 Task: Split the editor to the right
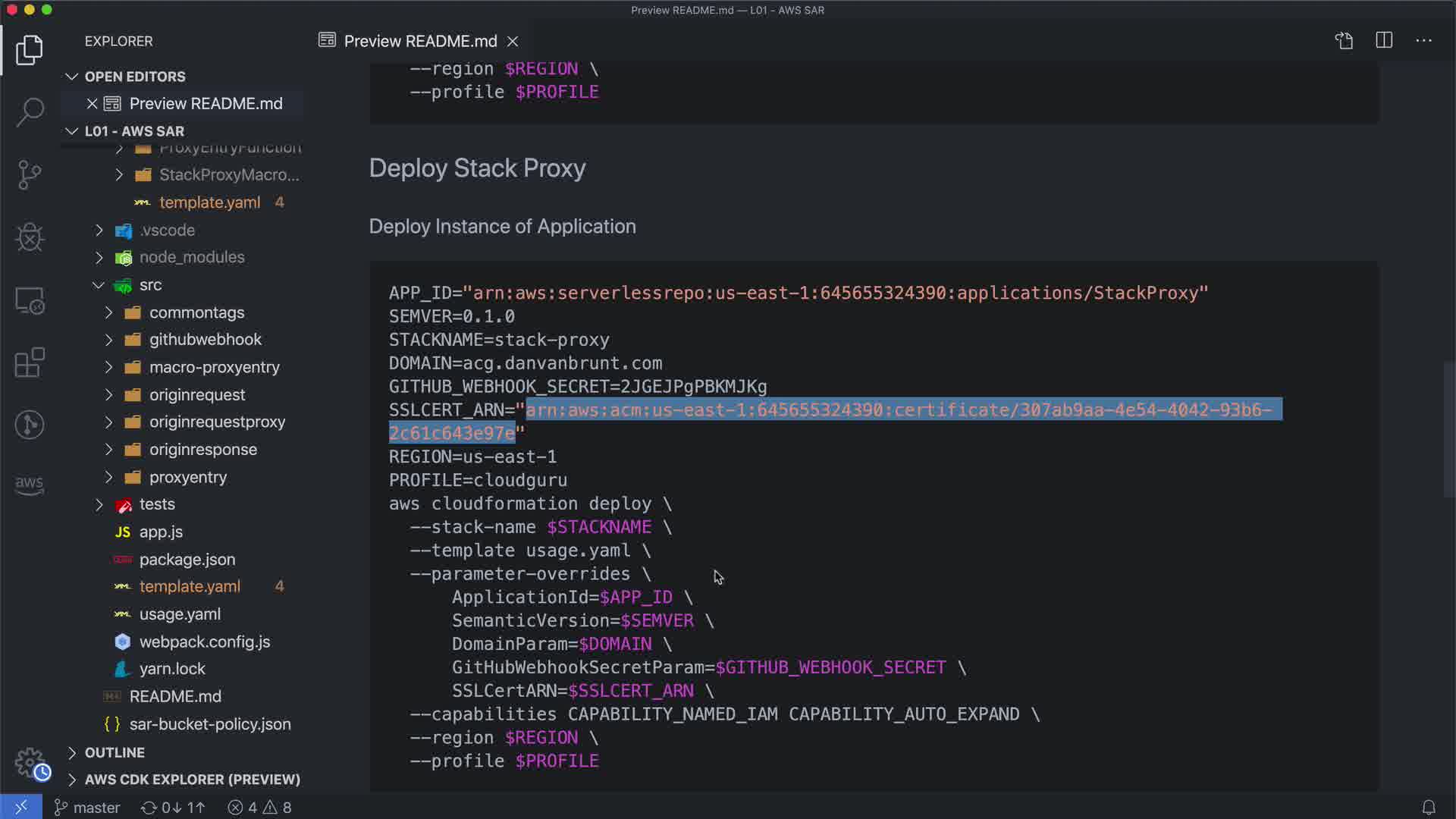1384,41
